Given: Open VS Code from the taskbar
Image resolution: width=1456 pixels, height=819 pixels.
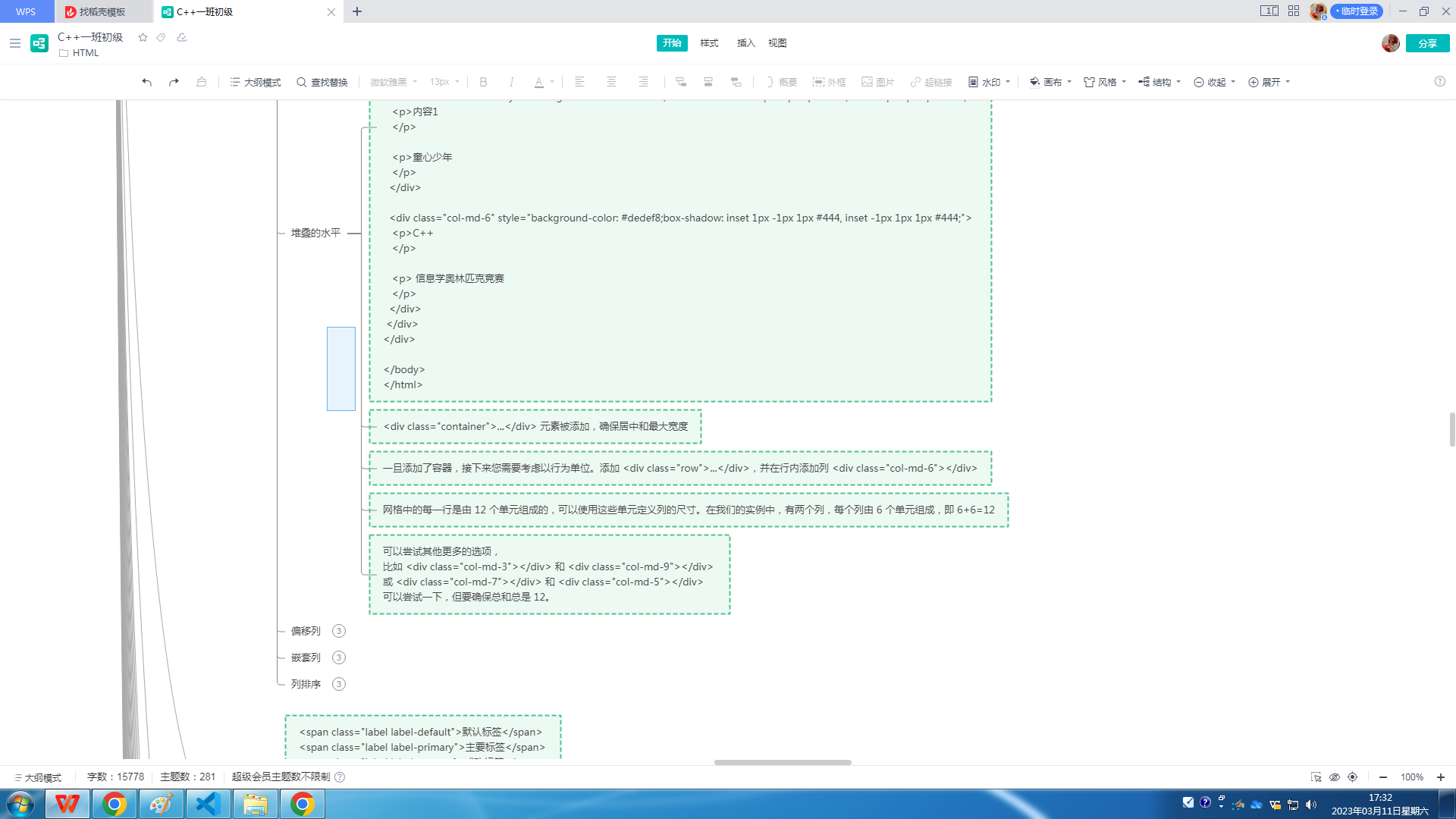Looking at the screenshot, I should 208,804.
